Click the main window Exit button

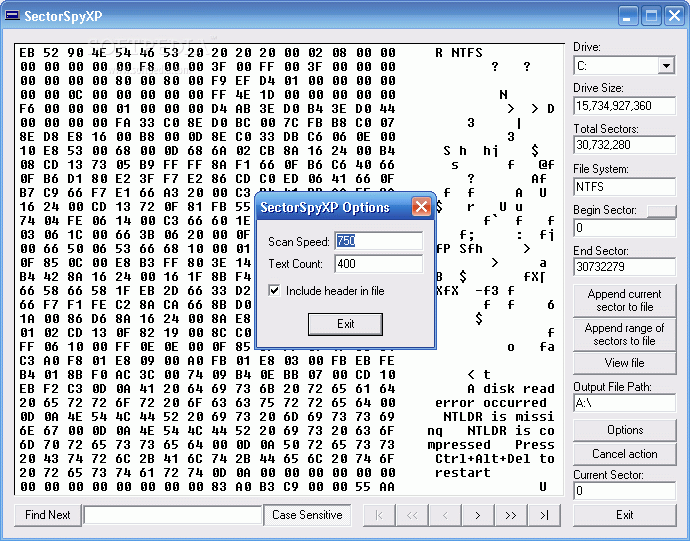tap(624, 515)
